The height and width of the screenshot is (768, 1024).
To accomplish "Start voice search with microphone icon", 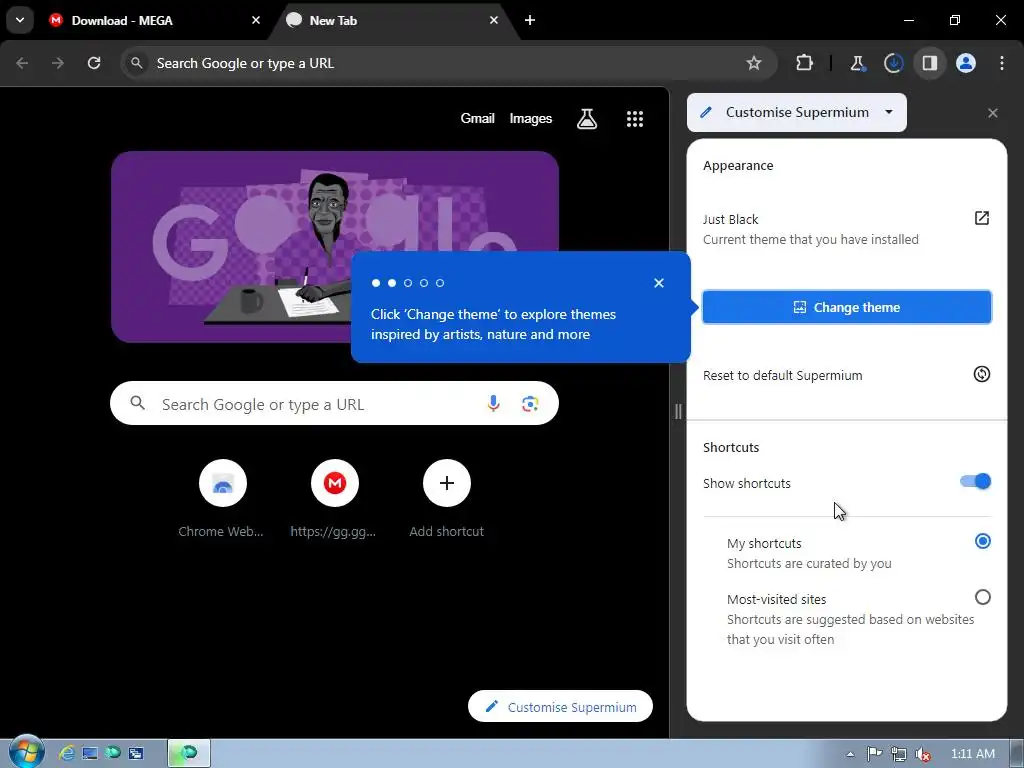I will click(494, 404).
